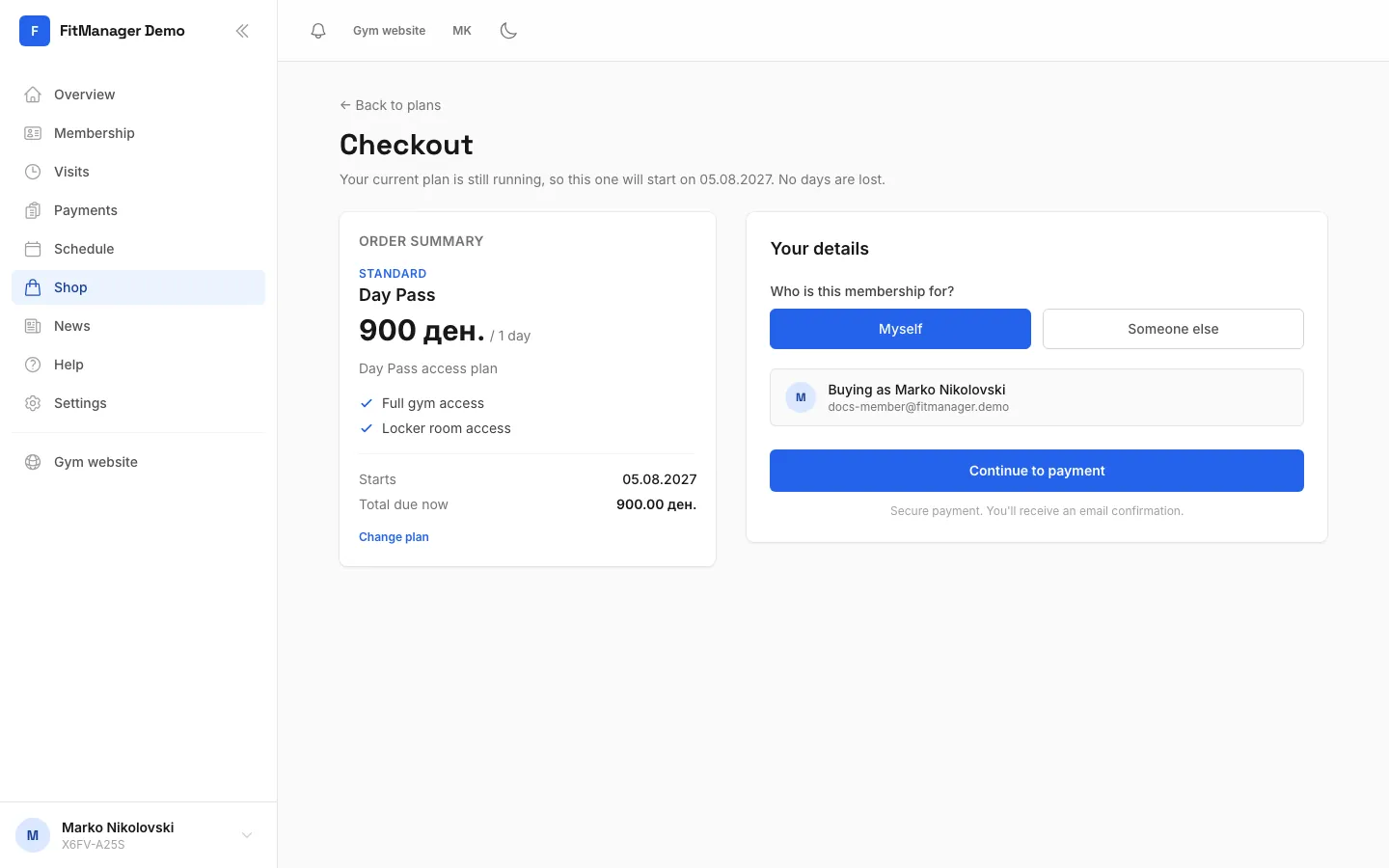This screenshot has width=1389, height=868.
Task: Click the Shop bag icon
Action: coord(33,287)
